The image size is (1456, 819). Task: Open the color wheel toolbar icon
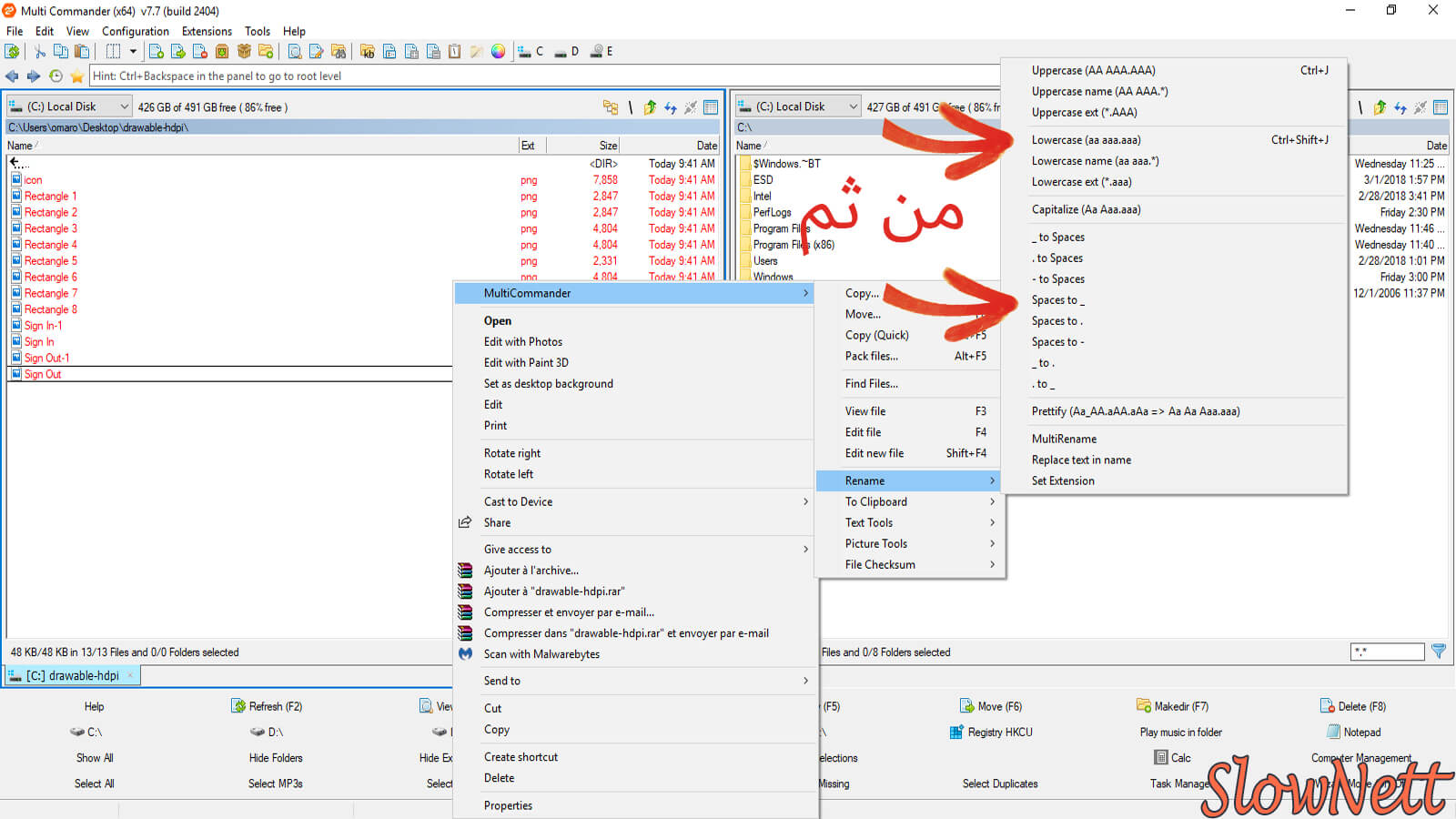point(499,52)
